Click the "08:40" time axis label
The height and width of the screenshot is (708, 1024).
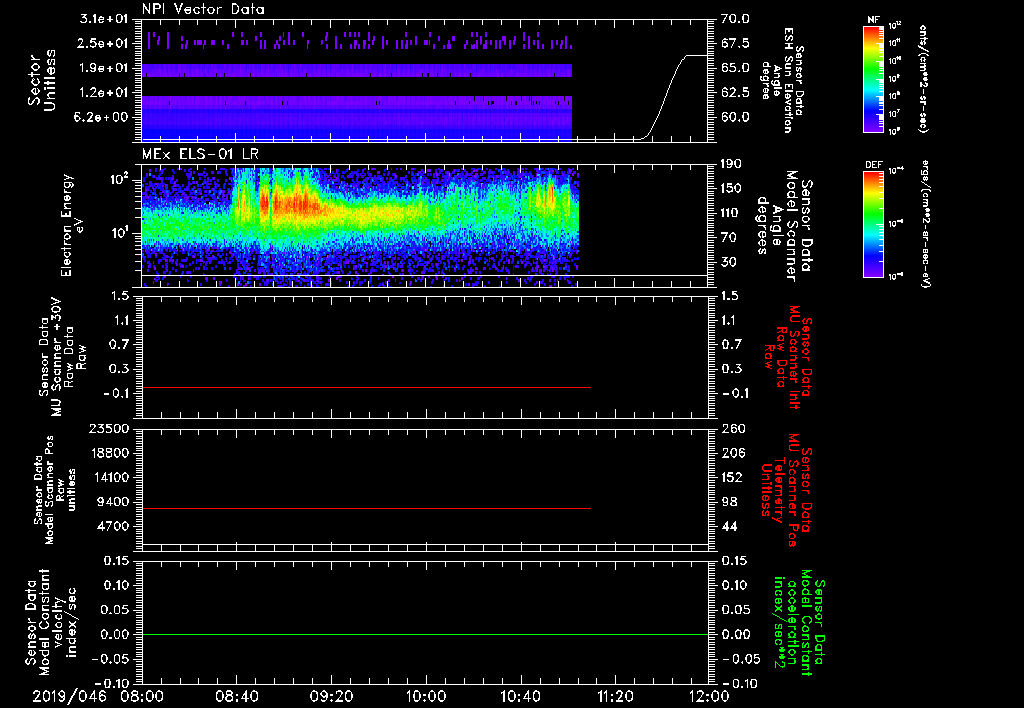[236, 697]
